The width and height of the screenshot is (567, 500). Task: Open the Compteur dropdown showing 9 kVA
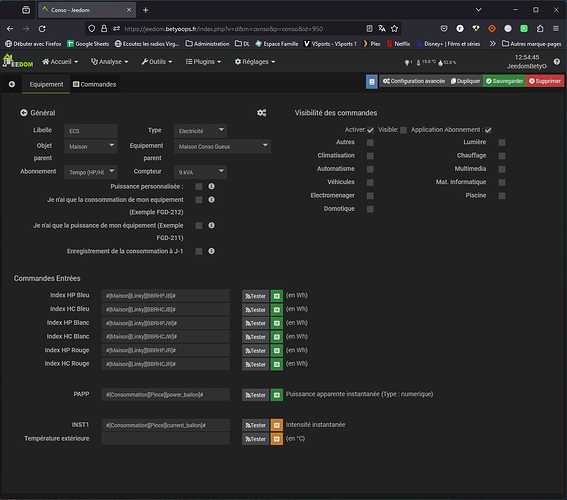click(x=200, y=172)
